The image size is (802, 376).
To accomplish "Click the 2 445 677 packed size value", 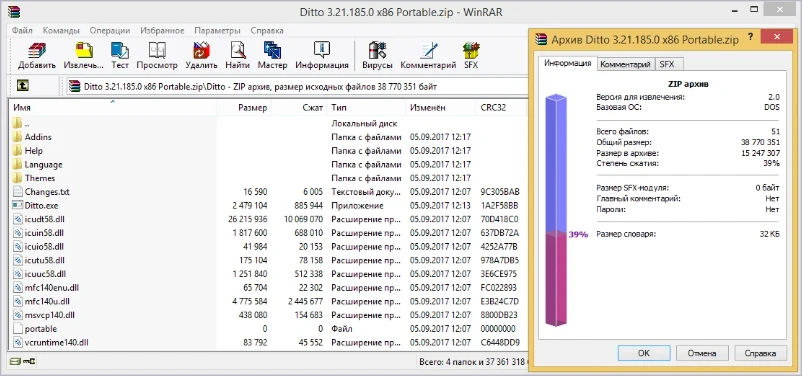I will click(305, 301).
